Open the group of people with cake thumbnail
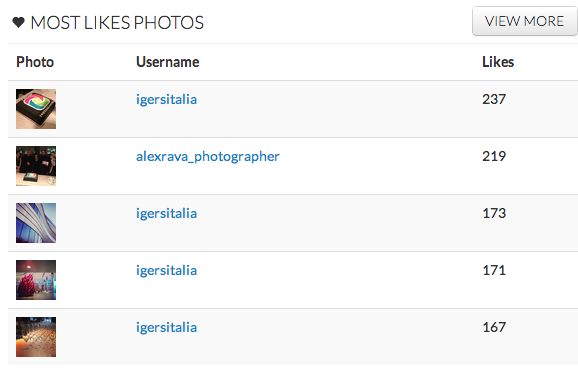This screenshot has width=578, height=371. [36, 166]
